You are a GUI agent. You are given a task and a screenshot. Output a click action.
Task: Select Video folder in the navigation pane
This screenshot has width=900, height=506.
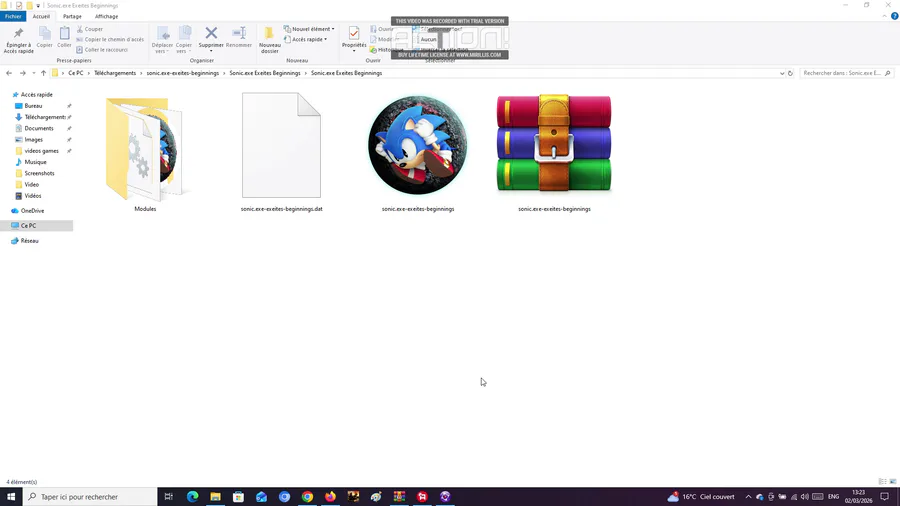[32, 185]
